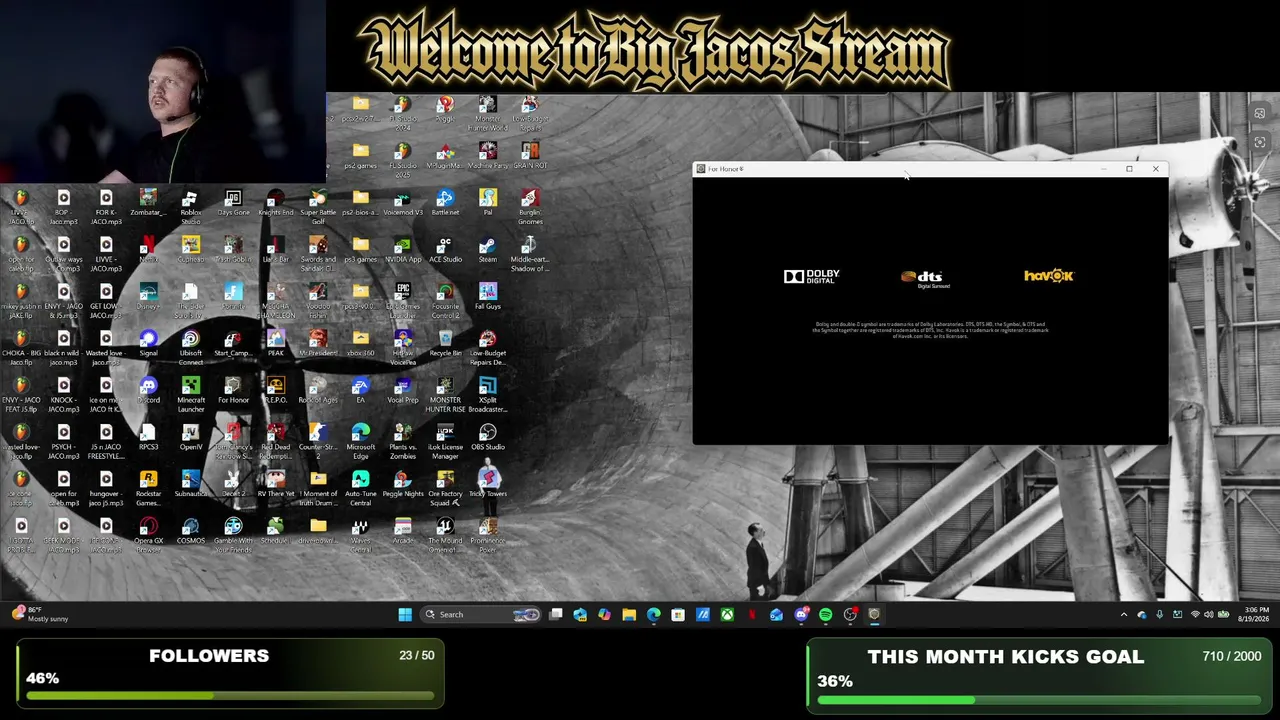Launch Steam from the desktop
Screen dimensions: 1280x720
click(x=487, y=249)
